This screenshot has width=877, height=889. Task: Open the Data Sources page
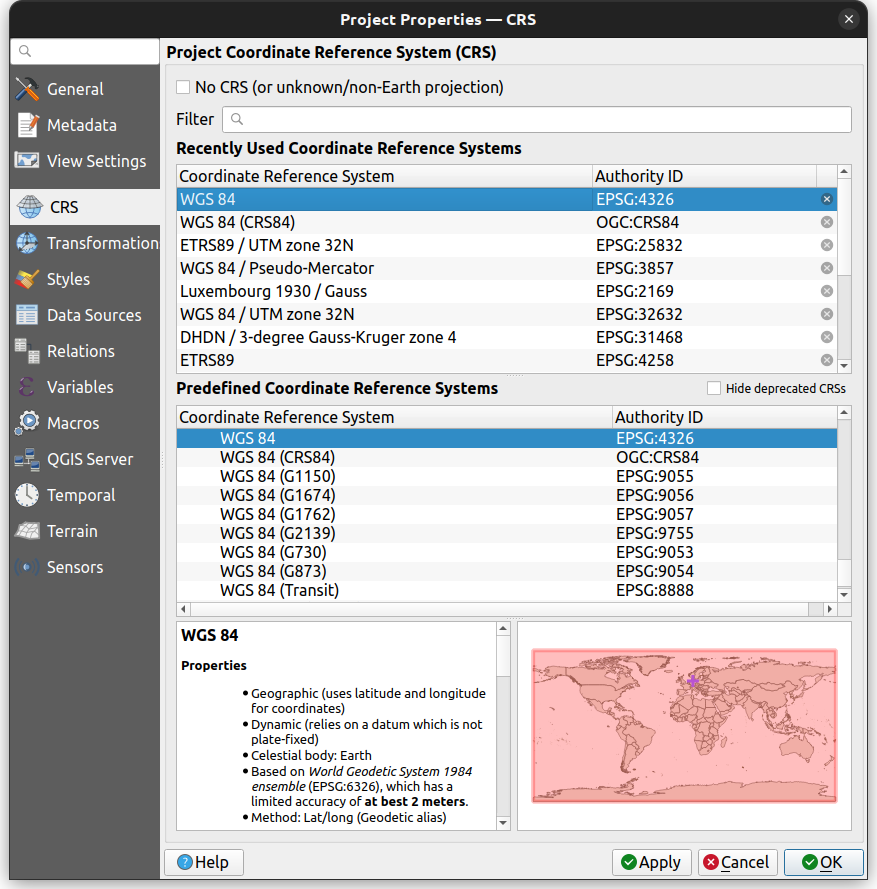point(84,315)
